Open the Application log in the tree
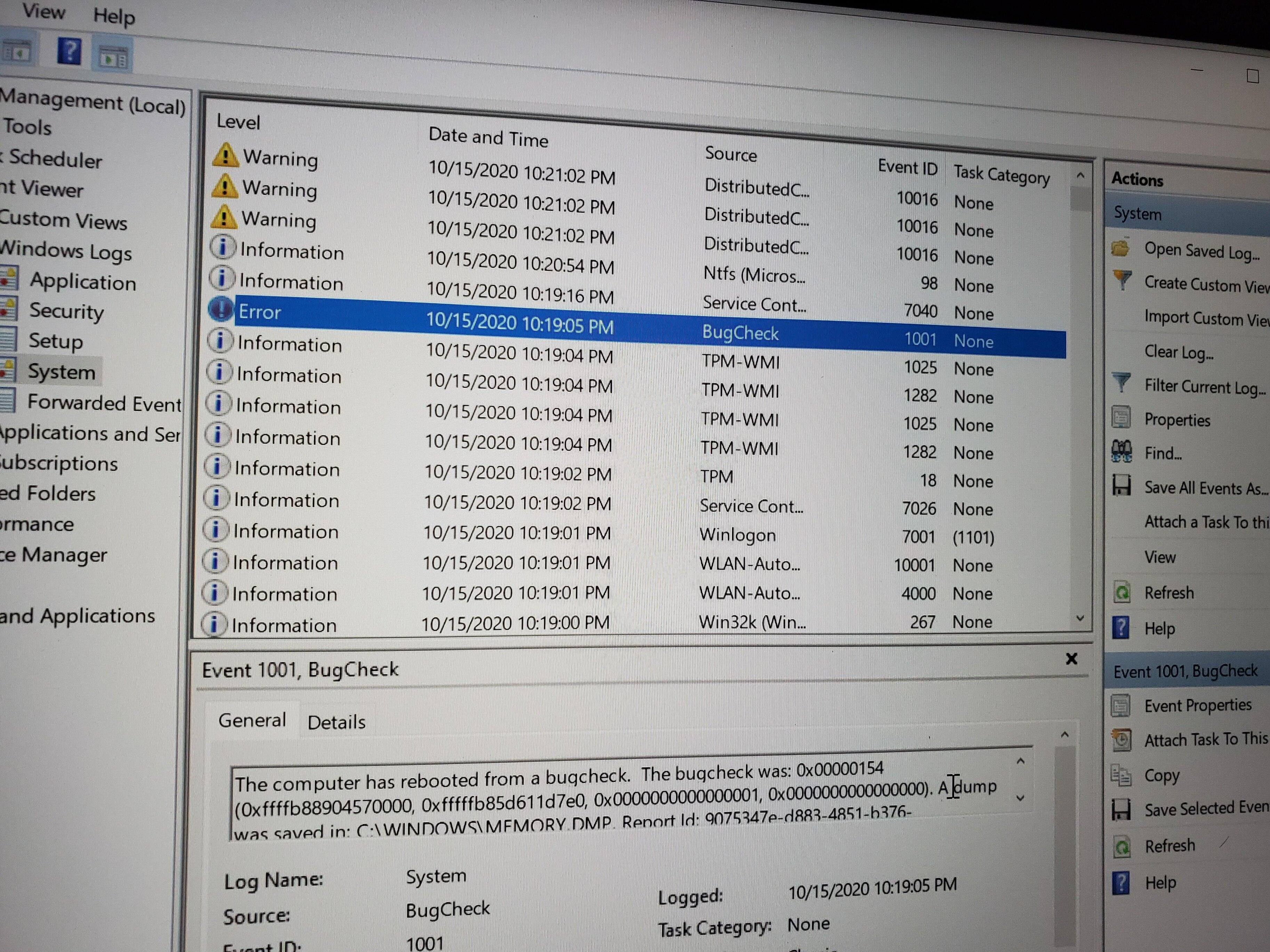1270x952 pixels. [x=83, y=282]
